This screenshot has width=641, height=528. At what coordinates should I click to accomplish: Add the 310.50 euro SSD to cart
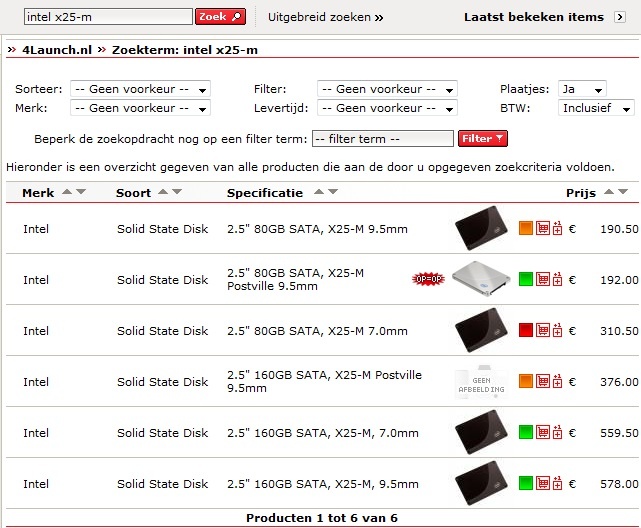tap(542, 330)
